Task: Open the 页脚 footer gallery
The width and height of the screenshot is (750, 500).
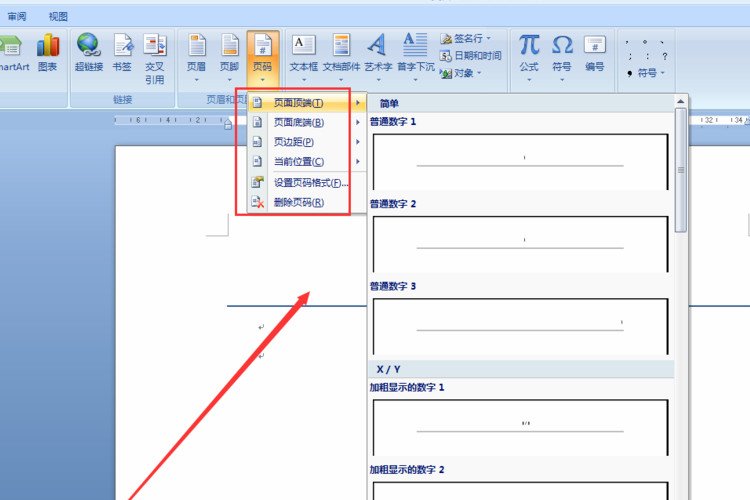Action: coord(230,57)
